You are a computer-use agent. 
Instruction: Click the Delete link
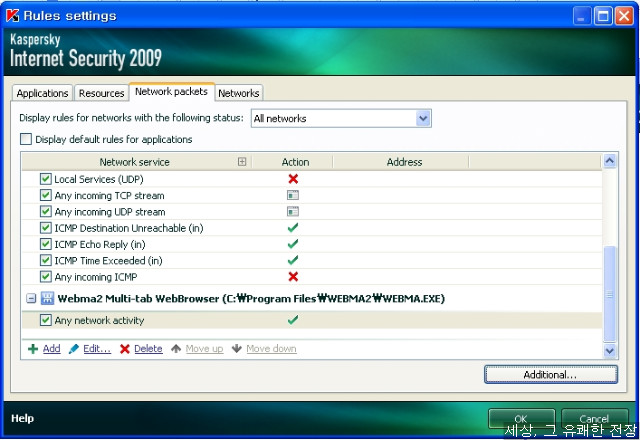point(148,349)
